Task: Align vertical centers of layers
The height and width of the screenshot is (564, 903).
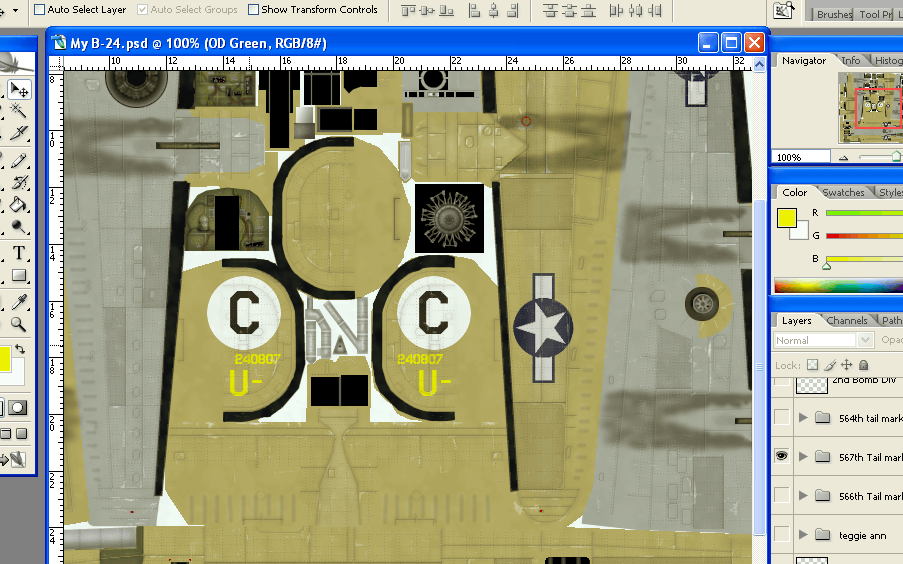Action: pos(427,10)
